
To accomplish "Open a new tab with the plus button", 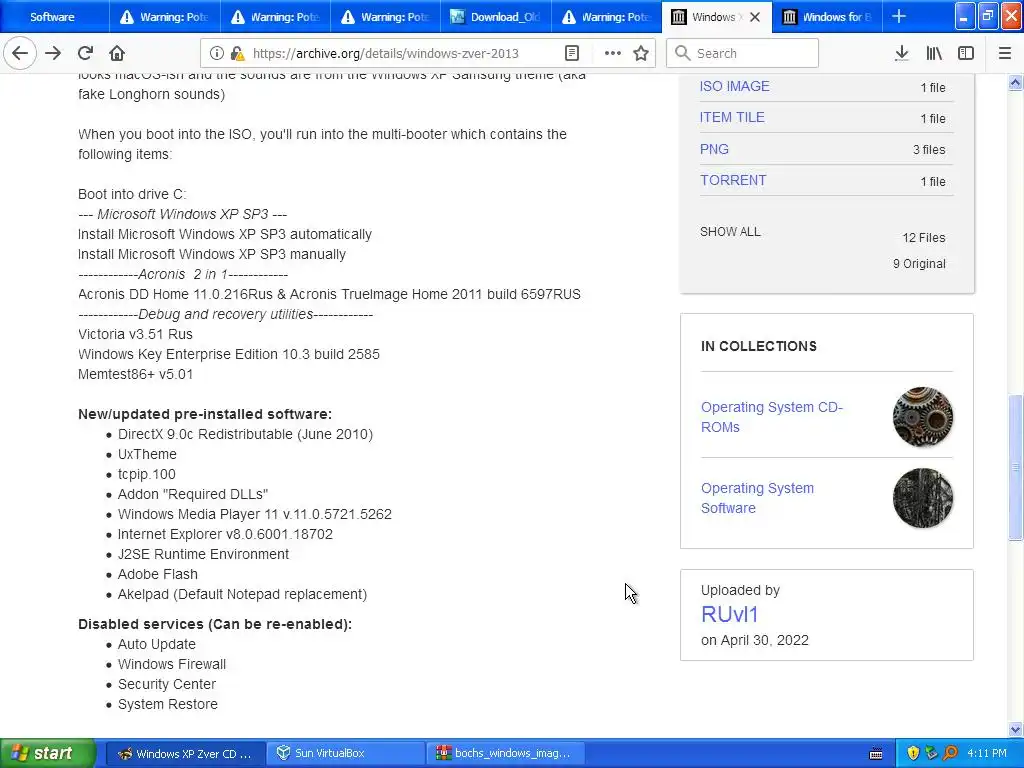I will [x=899, y=16].
